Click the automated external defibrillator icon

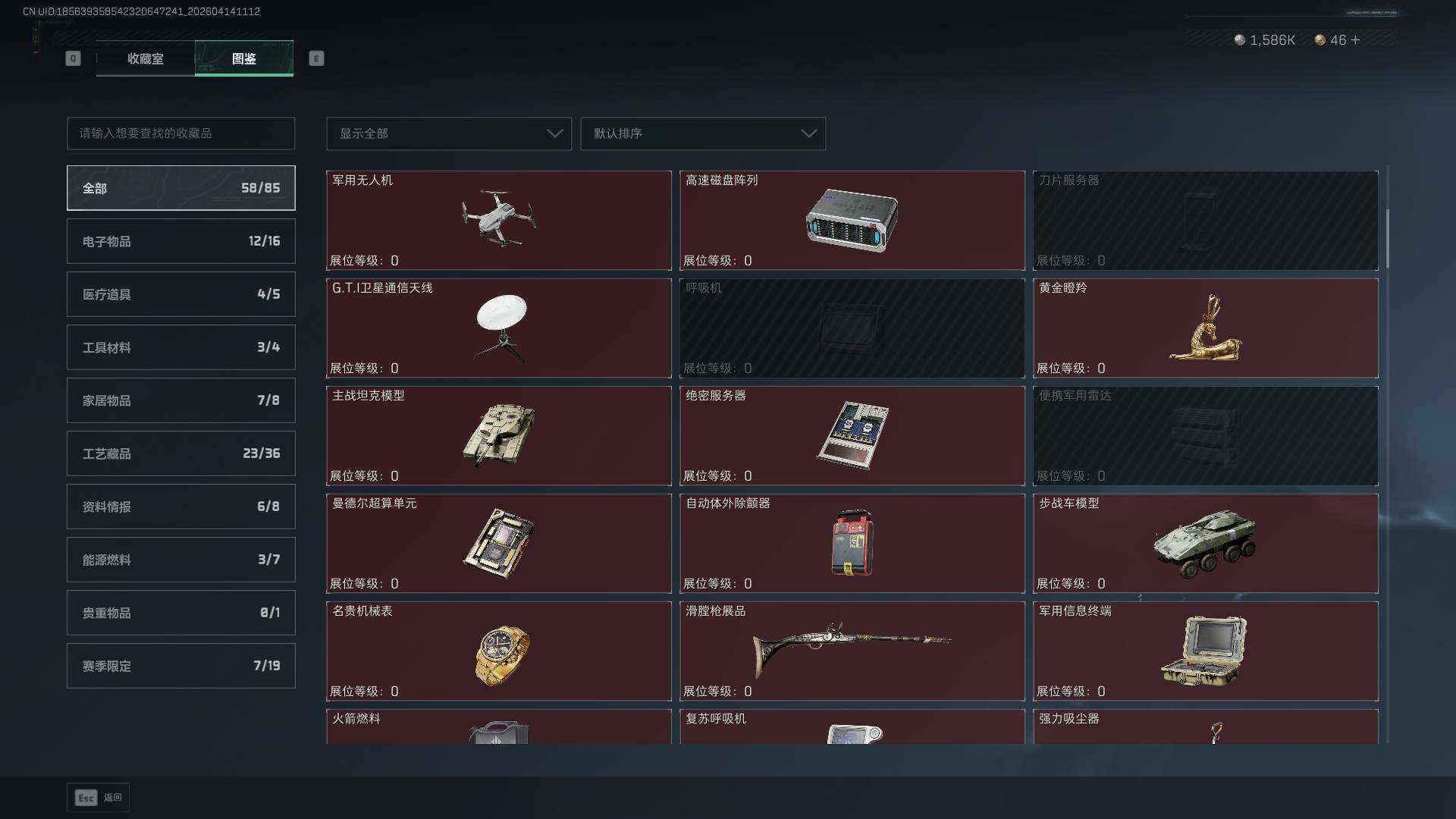pyautogui.click(x=852, y=543)
